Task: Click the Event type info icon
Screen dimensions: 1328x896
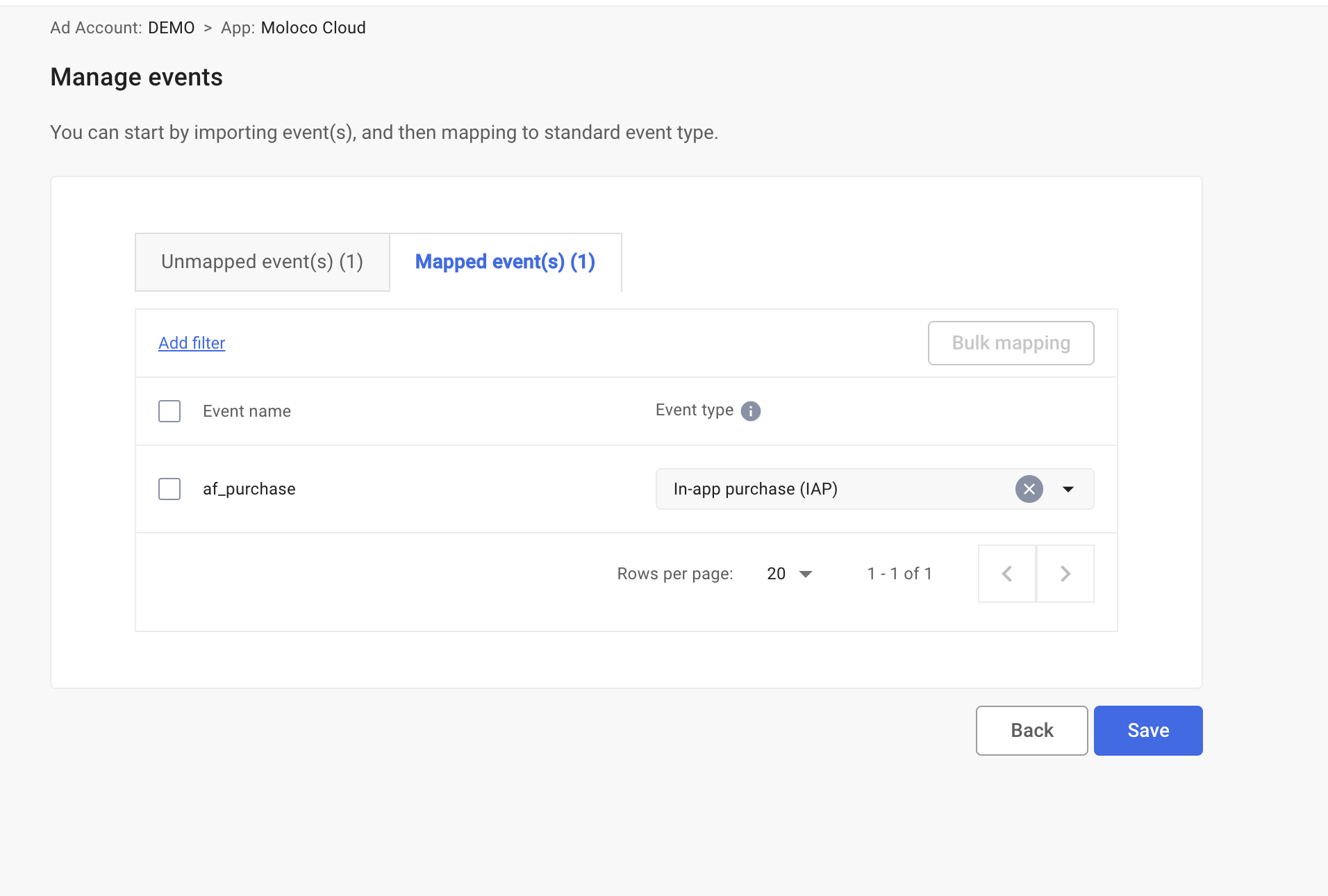Action: point(750,411)
